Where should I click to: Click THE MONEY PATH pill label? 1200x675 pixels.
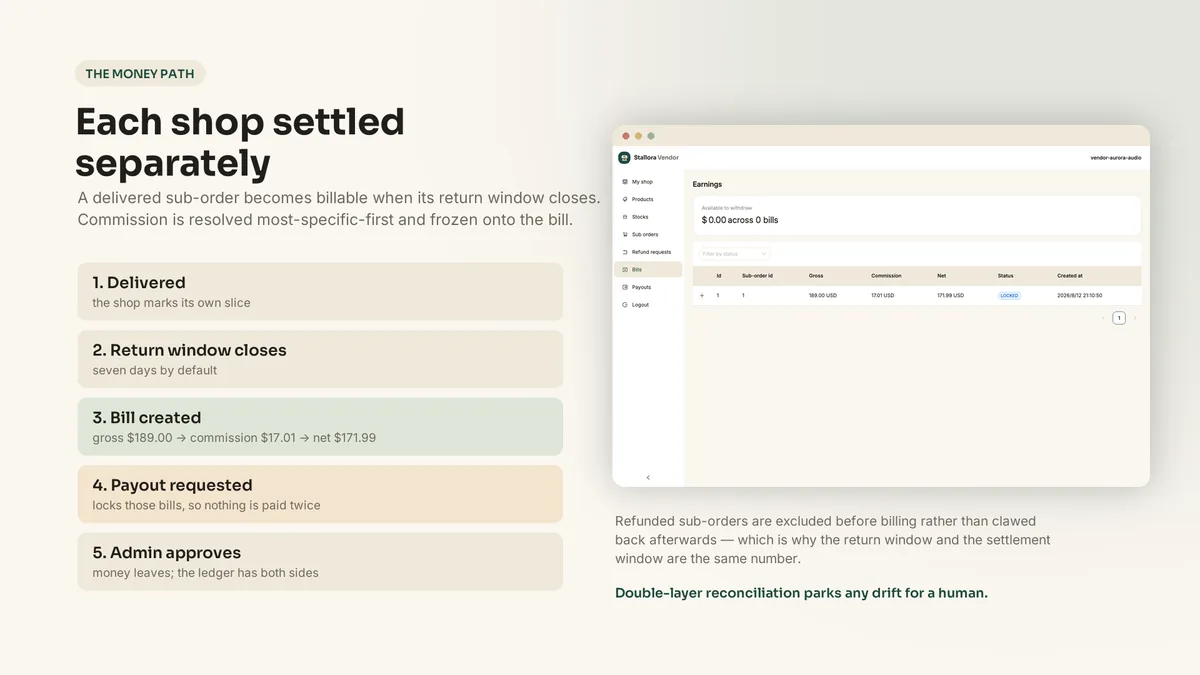click(x=140, y=74)
